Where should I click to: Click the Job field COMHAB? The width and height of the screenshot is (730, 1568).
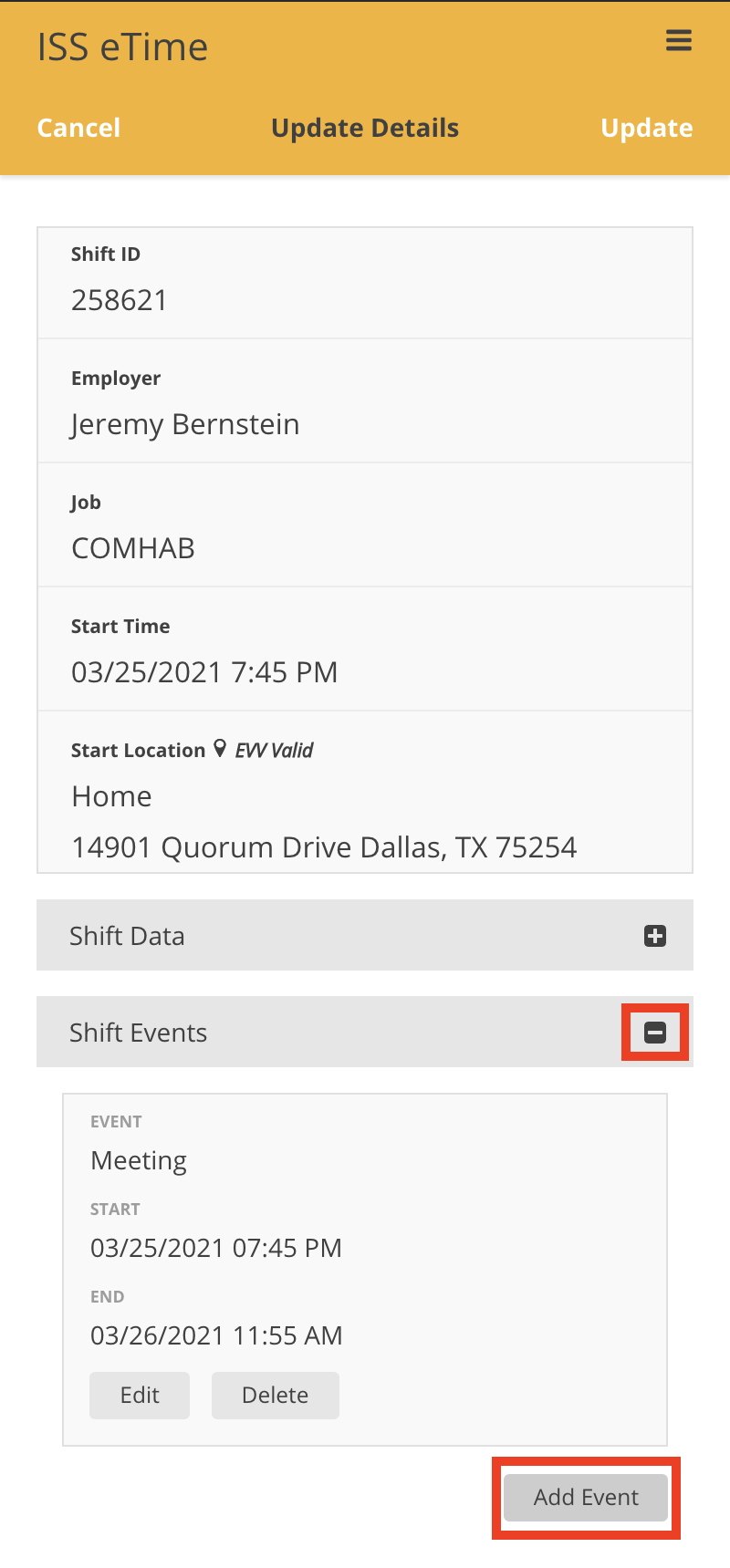pos(133,548)
